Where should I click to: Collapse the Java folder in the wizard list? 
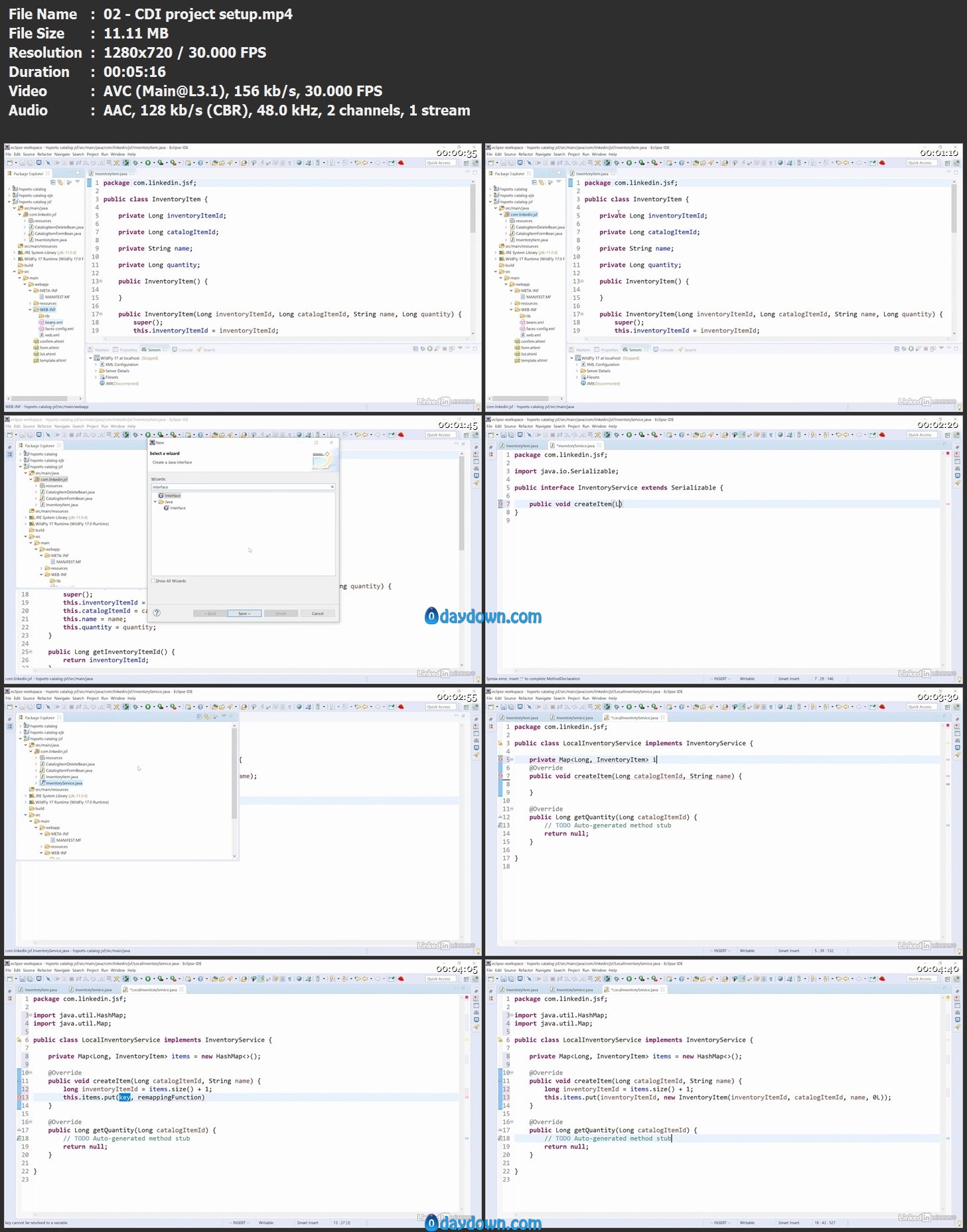point(155,502)
